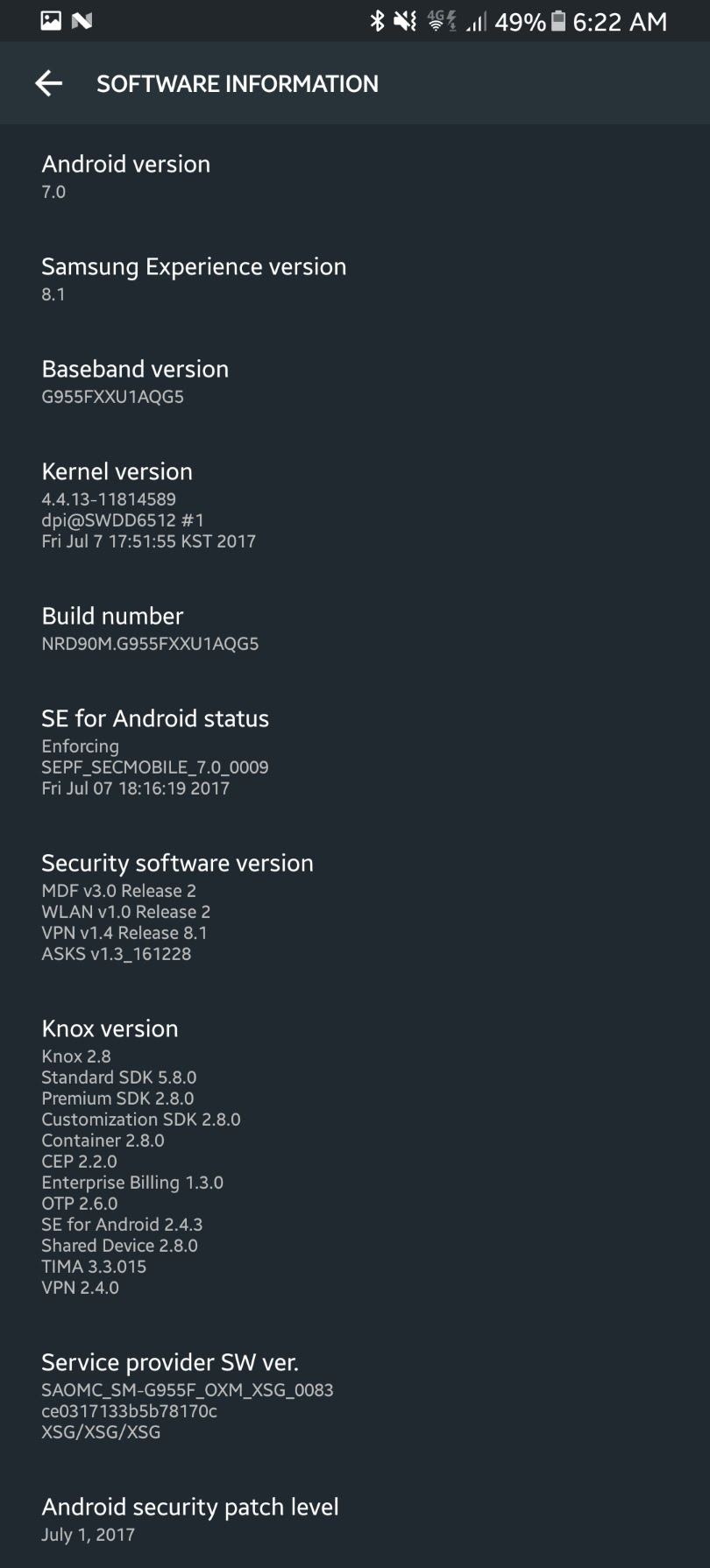The height and width of the screenshot is (1568, 710).
Task: Tap the cellular signal strength icon
Action: 476,21
